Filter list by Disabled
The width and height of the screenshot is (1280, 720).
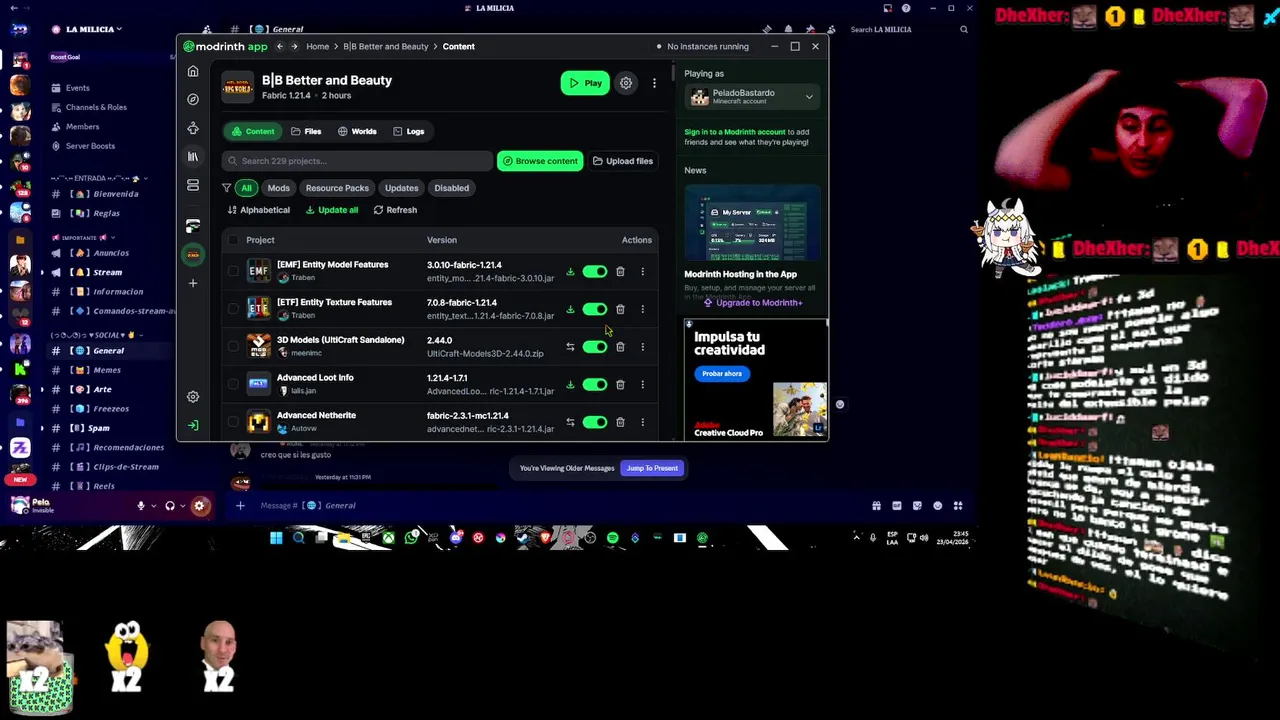click(451, 188)
